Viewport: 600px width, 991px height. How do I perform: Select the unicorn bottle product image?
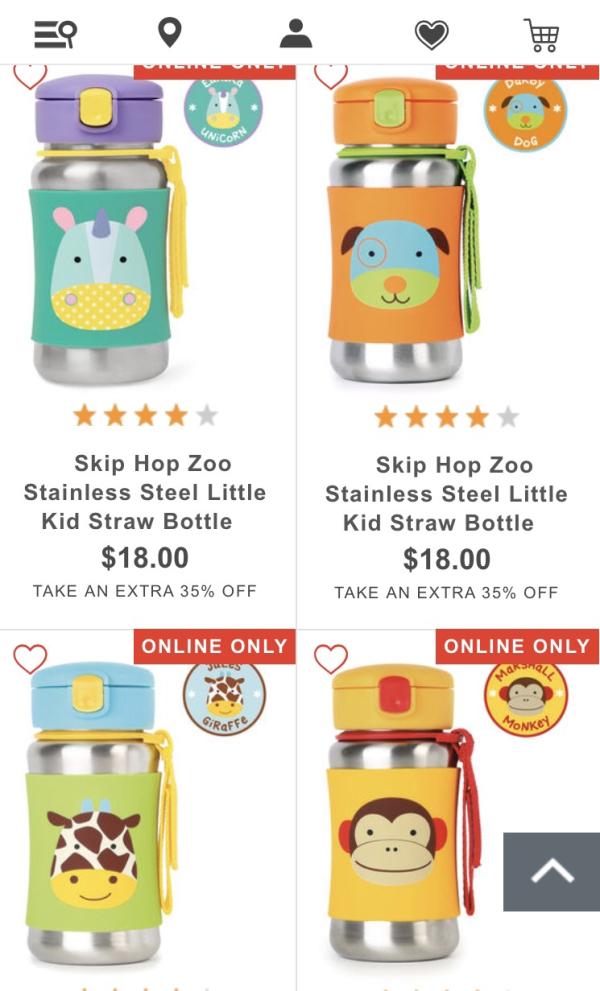(x=107, y=229)
